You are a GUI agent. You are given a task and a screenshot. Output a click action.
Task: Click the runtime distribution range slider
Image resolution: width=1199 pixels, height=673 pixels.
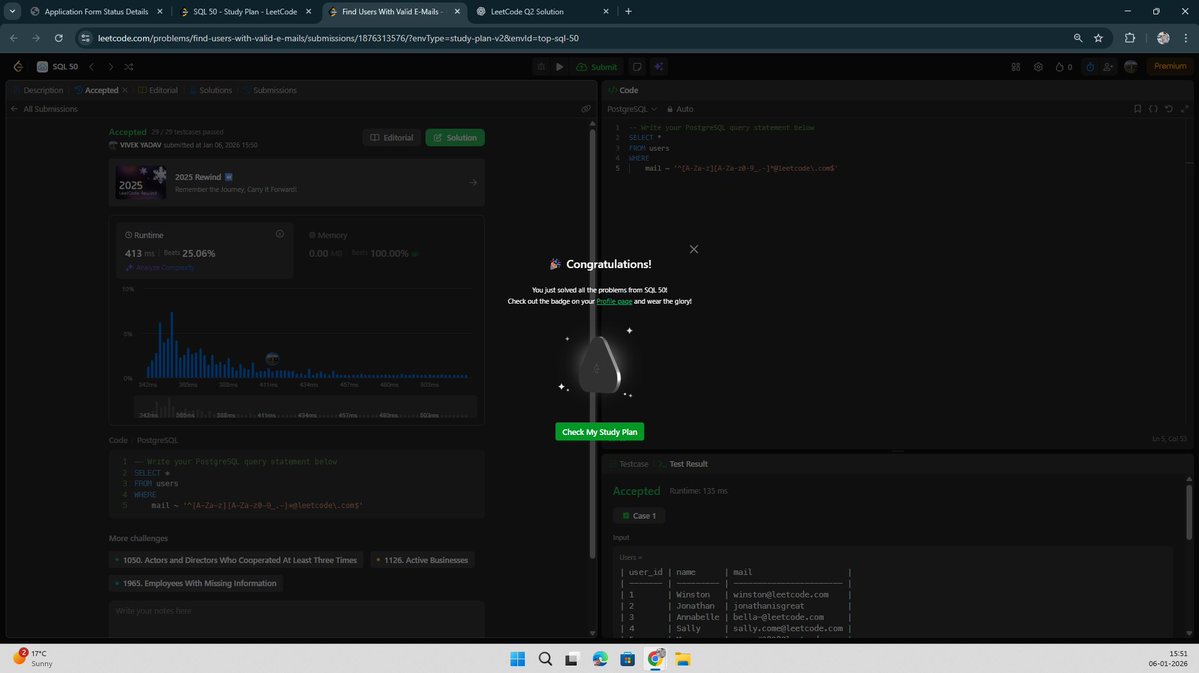click(x=305, y=409)
